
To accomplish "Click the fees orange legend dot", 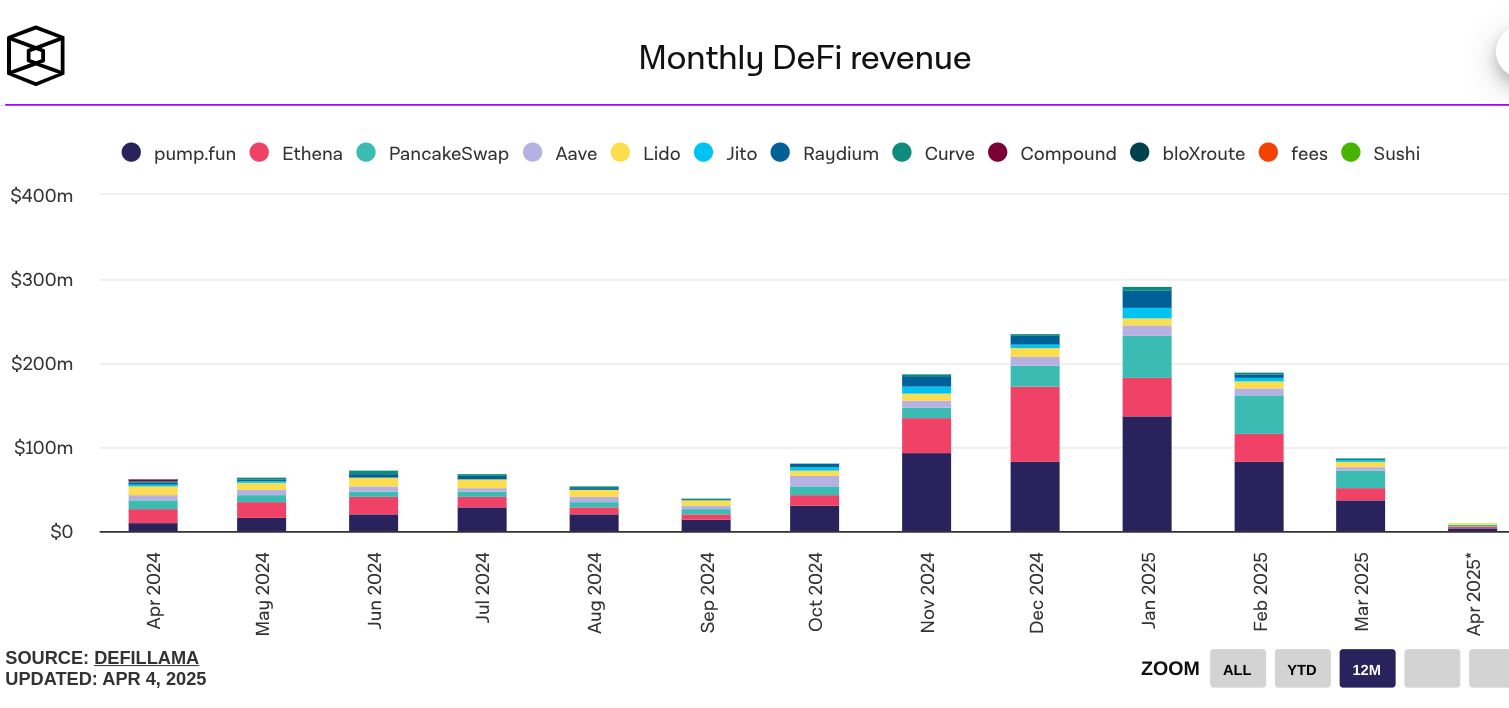I will click(x=1269, y=153).
